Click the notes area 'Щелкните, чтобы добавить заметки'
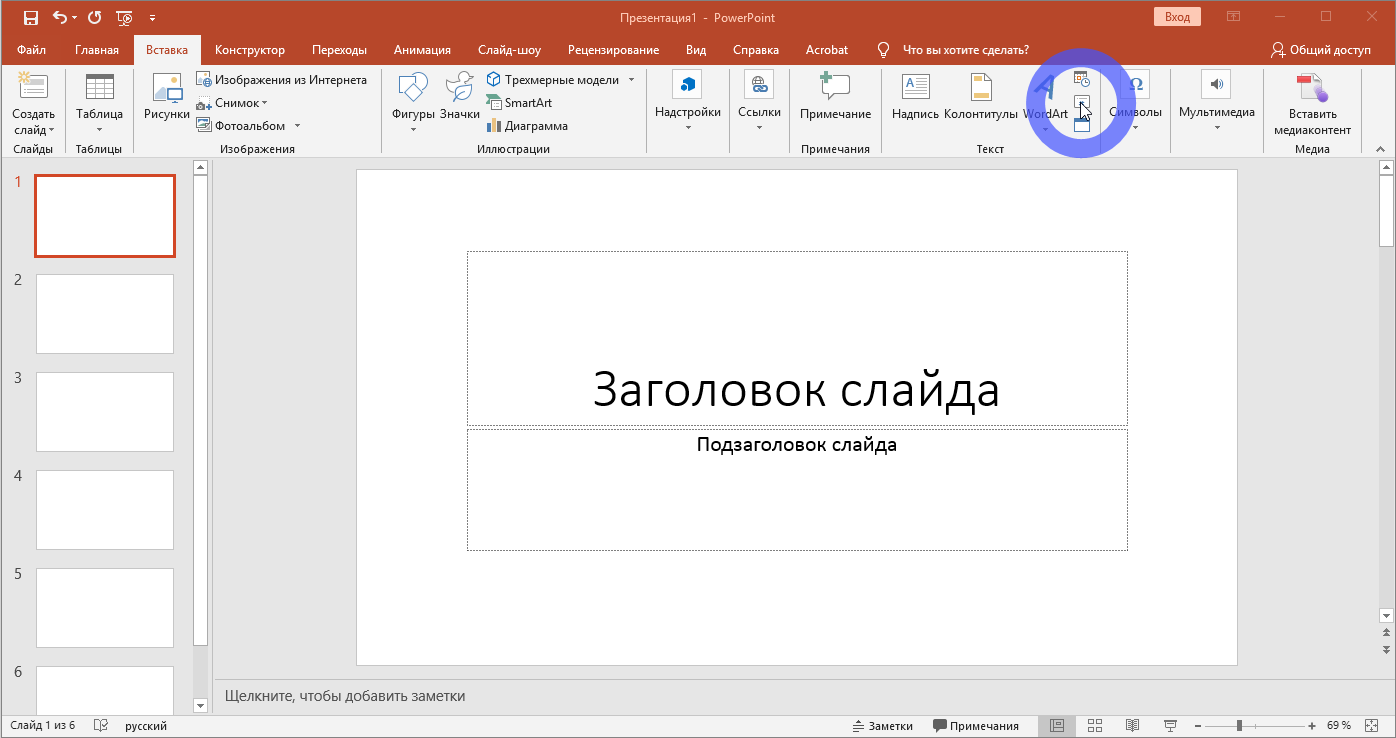1396x738 pixels. (x=345, y=696)
